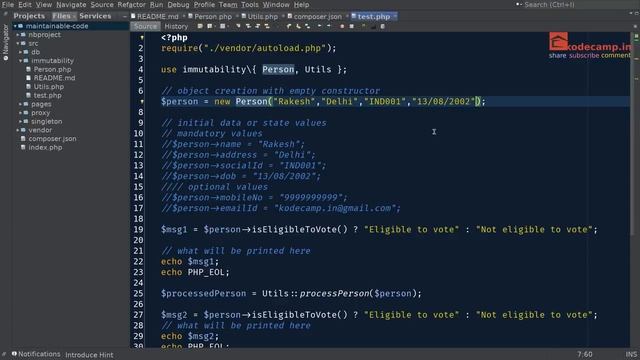
Task: Expand the db folder
Action: [x=20, y=52]
